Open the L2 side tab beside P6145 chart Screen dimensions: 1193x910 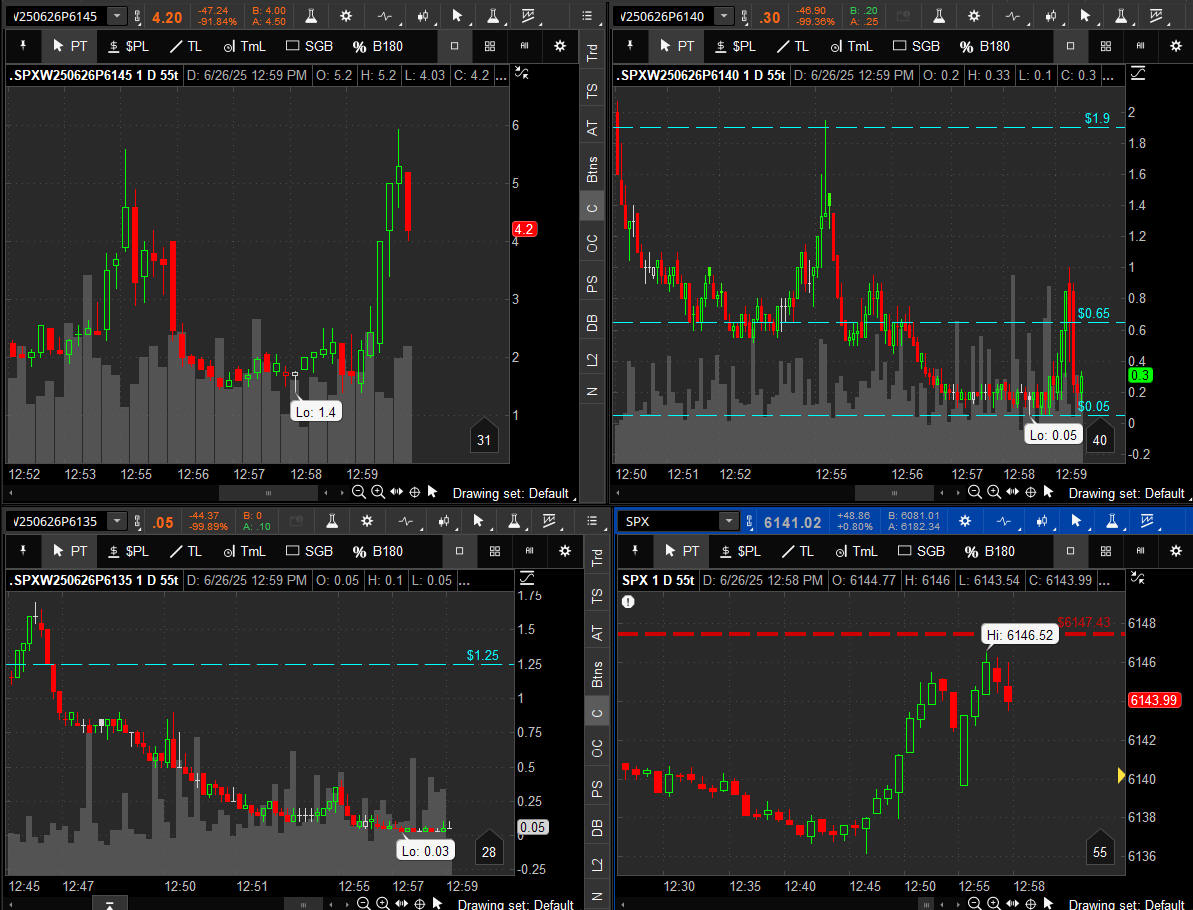pyautogui.click(x=592, y=358)
